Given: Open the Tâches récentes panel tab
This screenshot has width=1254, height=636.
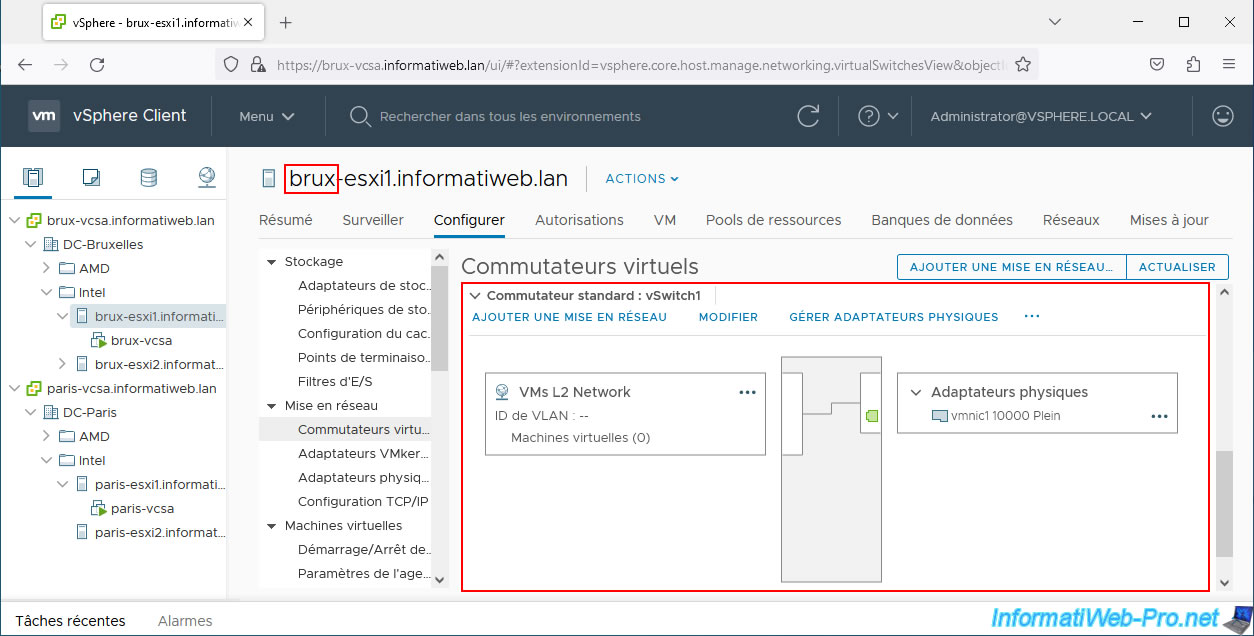Looking at the screenshot, I should click(70, 621).
